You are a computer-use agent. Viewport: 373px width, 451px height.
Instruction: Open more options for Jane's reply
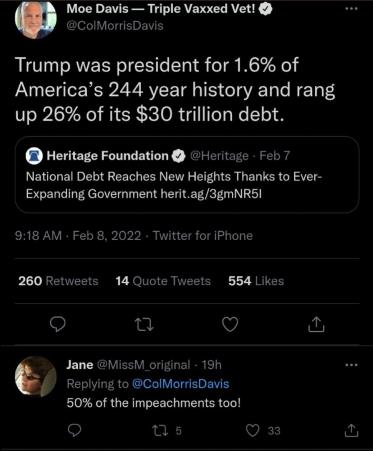point(351,365)
